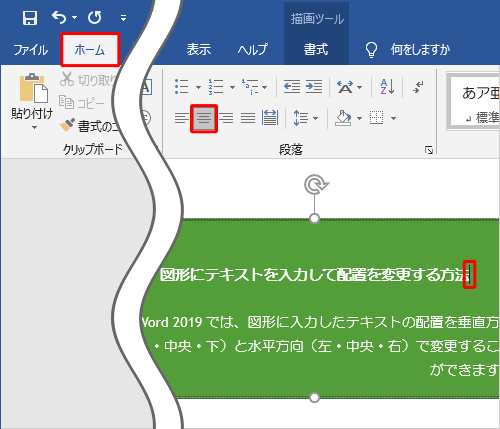Image resolution: width=500 pixels, height=429 pixels.
Task: Apply distributed alignment
Action: (270, 118)
